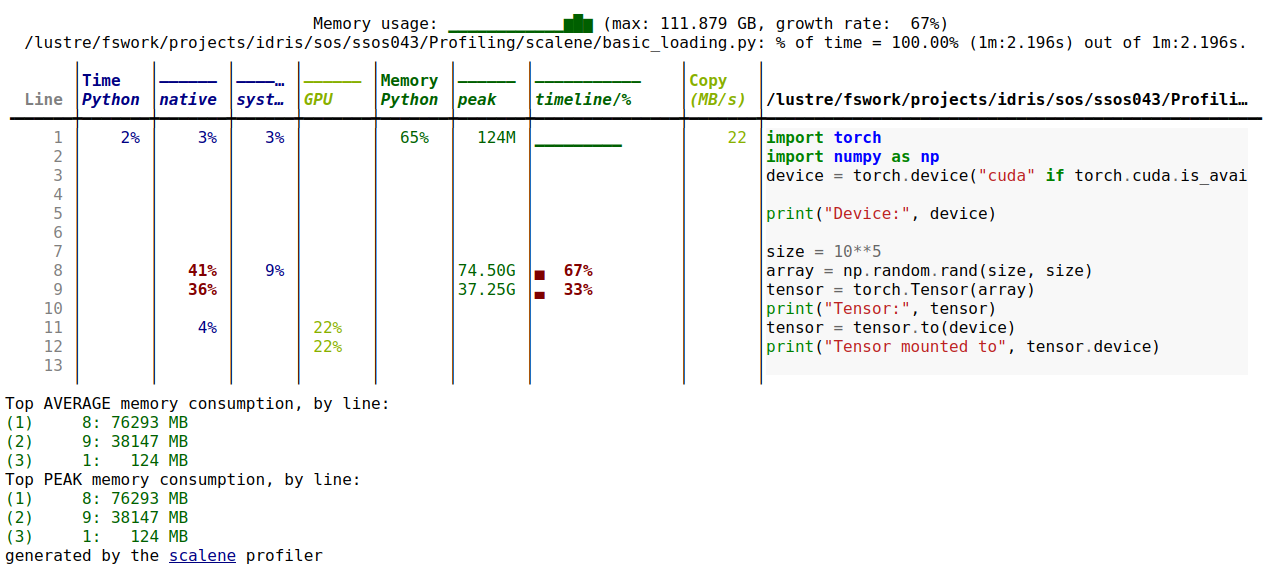Click the np.random.rand code line
Screen dimensions: 1274x576
point(929,270)
